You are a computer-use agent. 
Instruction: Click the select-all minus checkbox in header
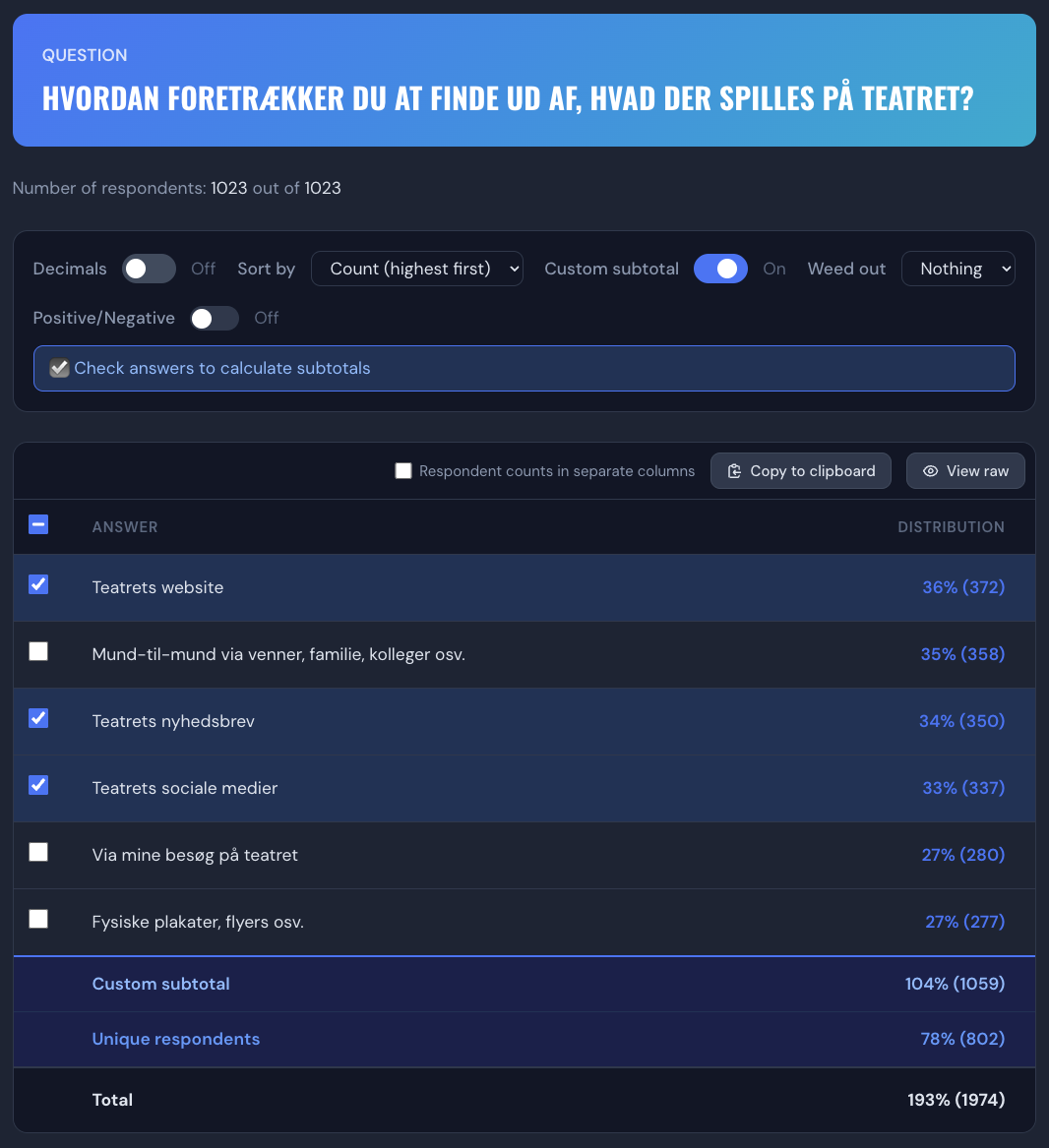tap(38, 524)
